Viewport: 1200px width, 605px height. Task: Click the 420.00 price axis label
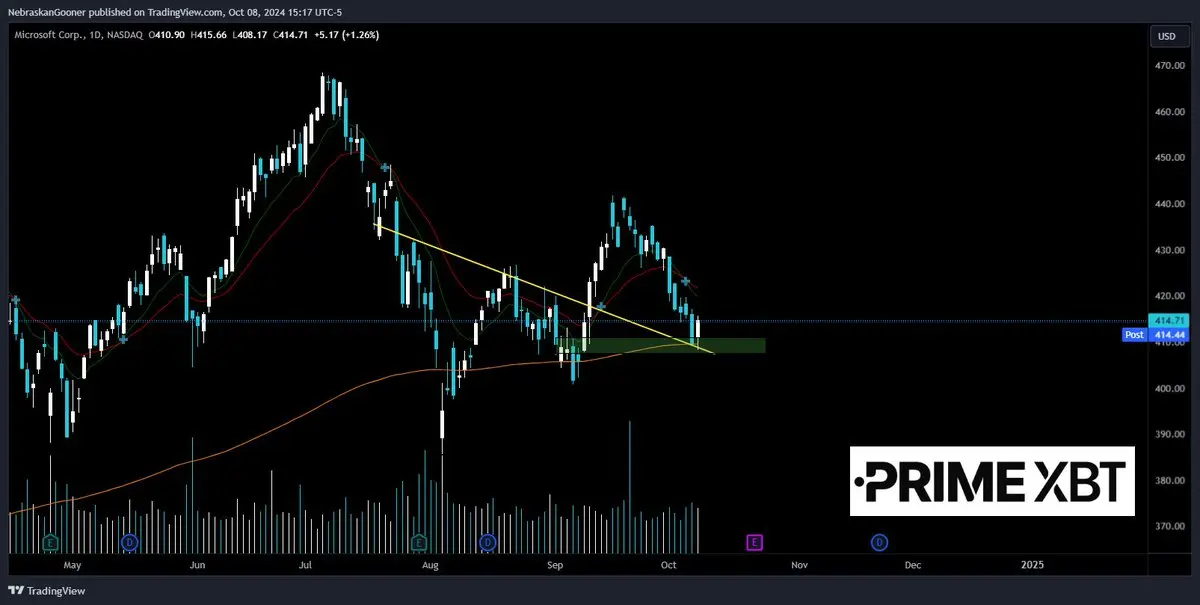coord(1168,296)
